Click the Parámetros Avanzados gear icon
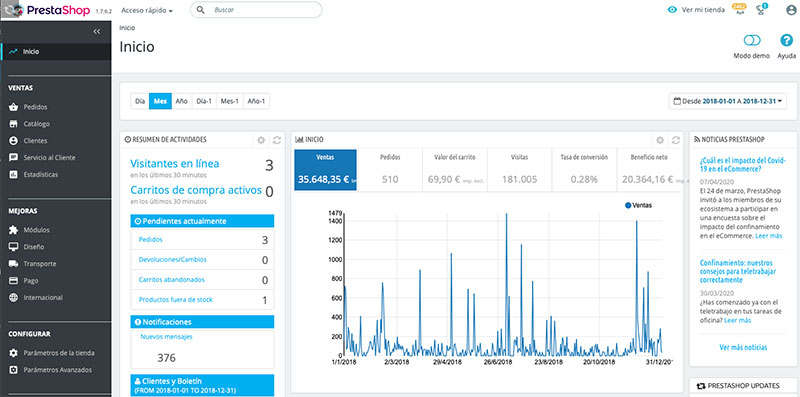 point(13,370)
